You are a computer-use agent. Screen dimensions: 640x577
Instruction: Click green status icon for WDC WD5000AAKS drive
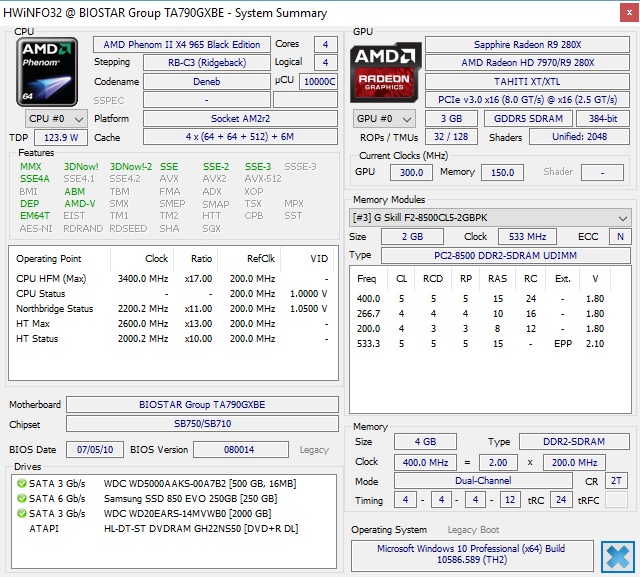pyautogui.click(x=21, y=483)
